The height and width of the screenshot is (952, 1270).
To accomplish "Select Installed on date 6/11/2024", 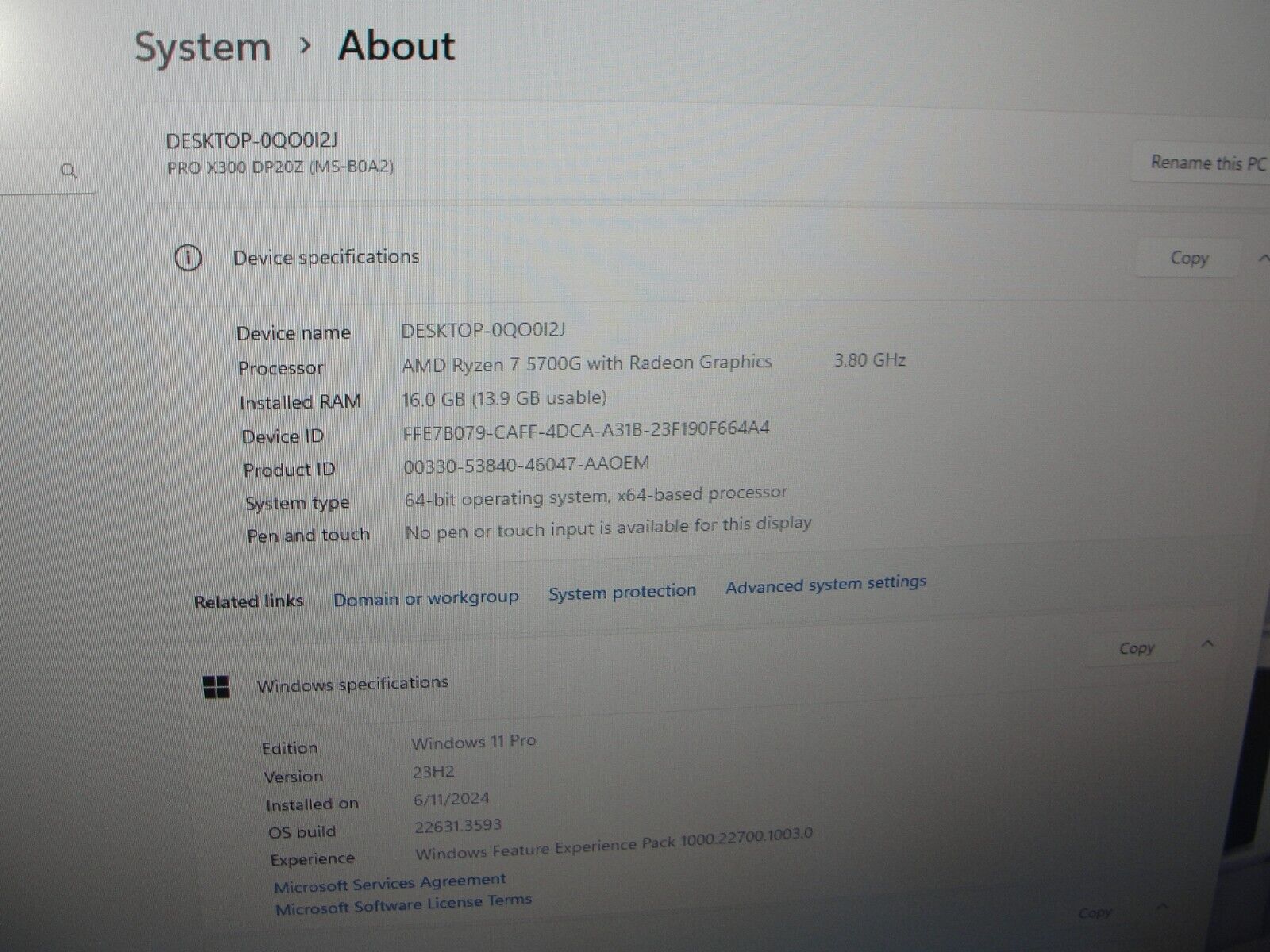I will 451,799.
